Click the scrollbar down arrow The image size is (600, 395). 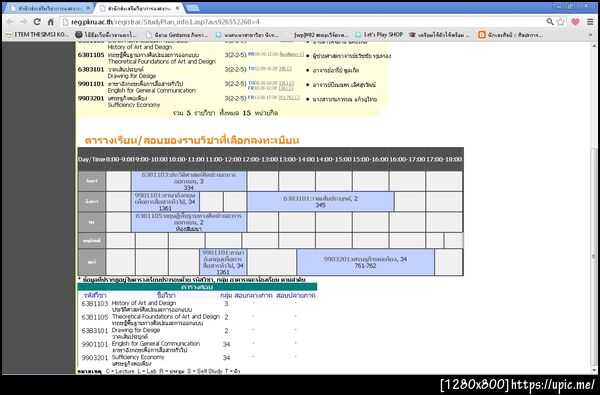[x=594, y=370]
